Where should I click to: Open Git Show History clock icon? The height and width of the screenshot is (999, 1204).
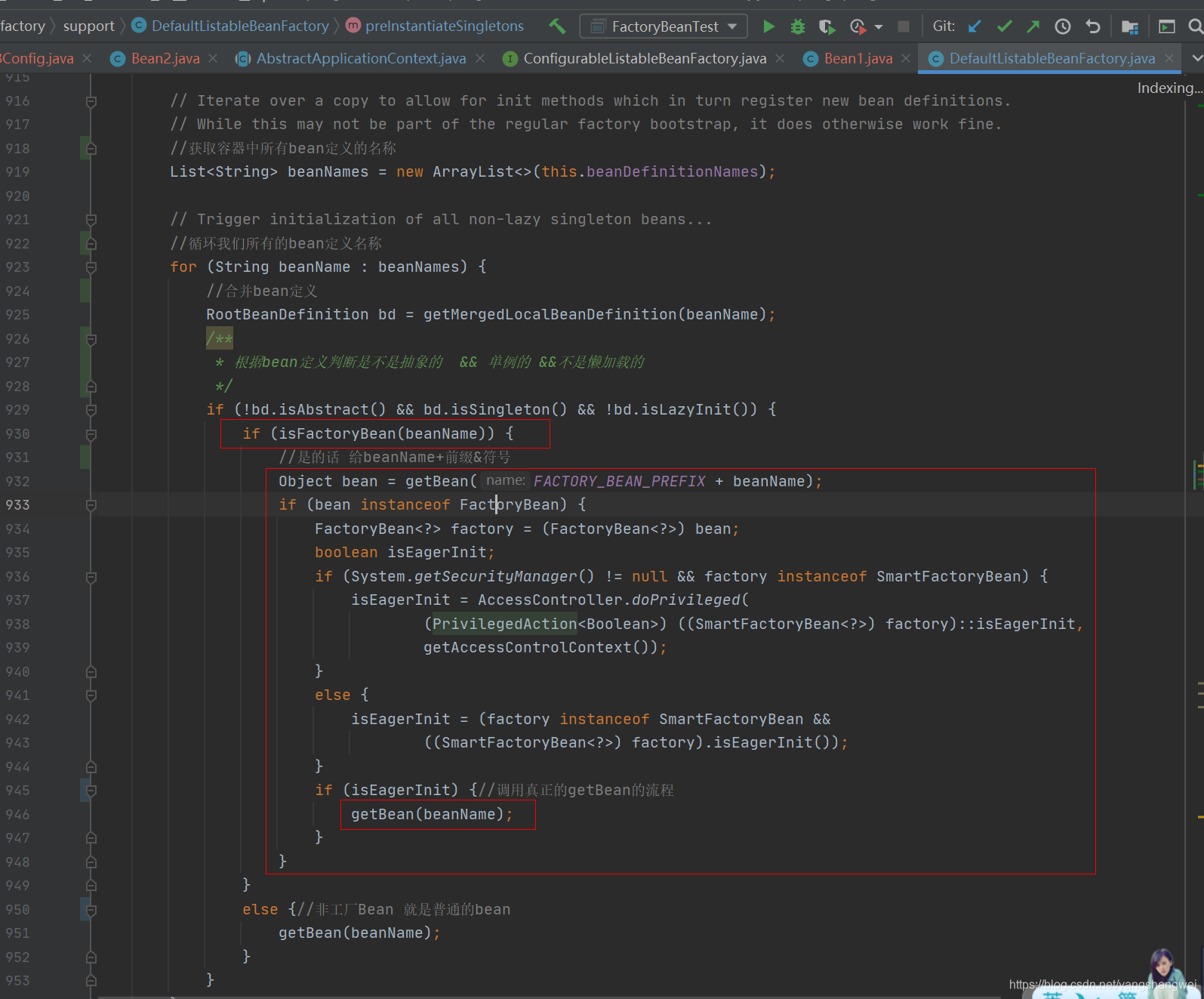coord(1063,26)
